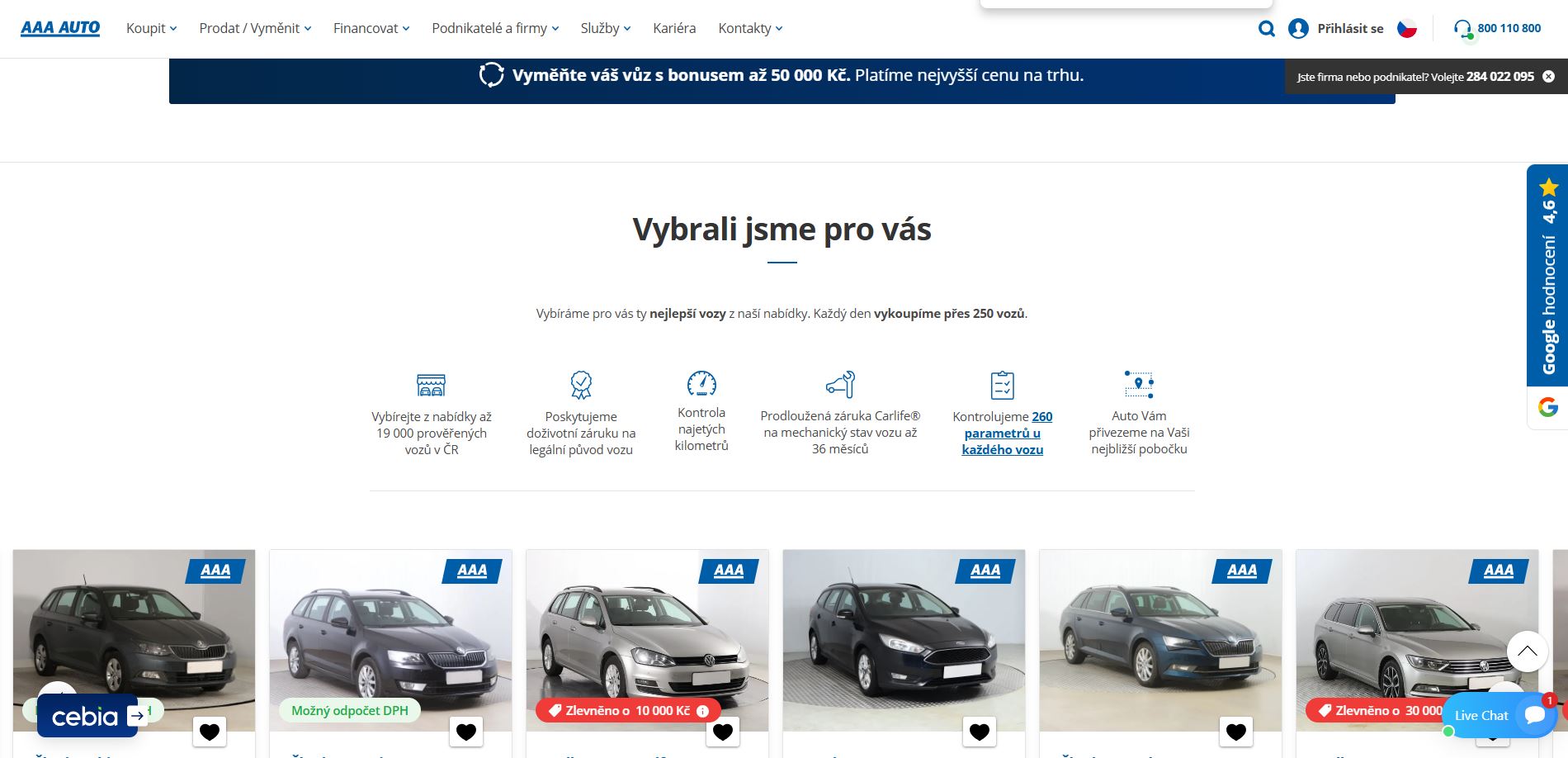The height and width of the screenshot is (758, 1568).
Task: Call 800 110 800 link
Action: coord(1509,28)
